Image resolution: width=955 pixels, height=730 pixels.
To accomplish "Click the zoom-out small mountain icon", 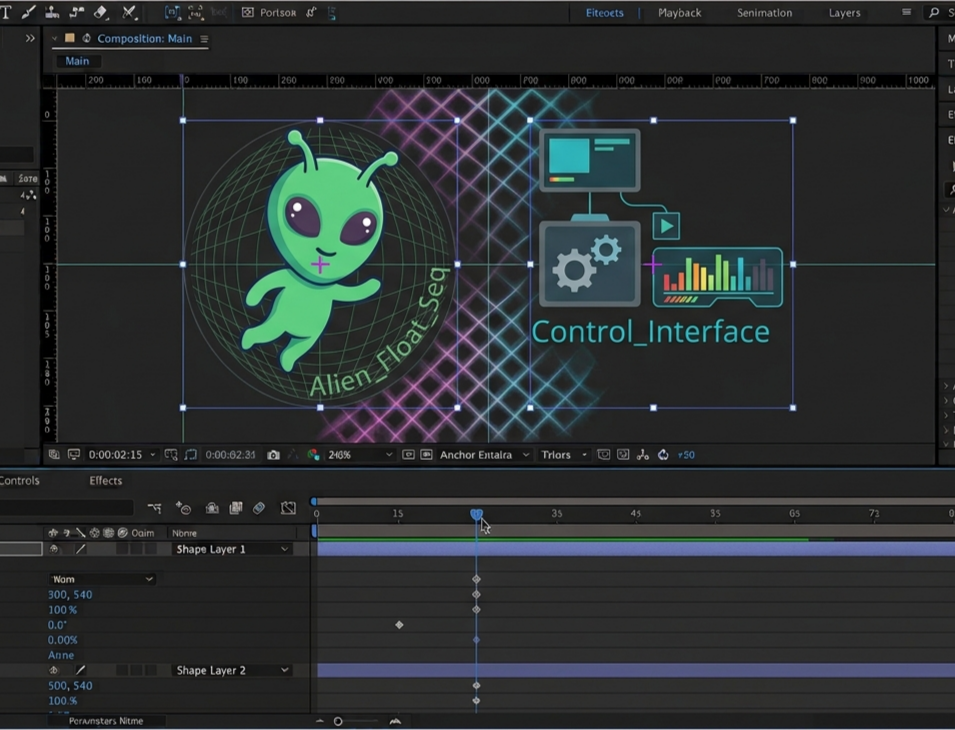I will tap(320, 721).
